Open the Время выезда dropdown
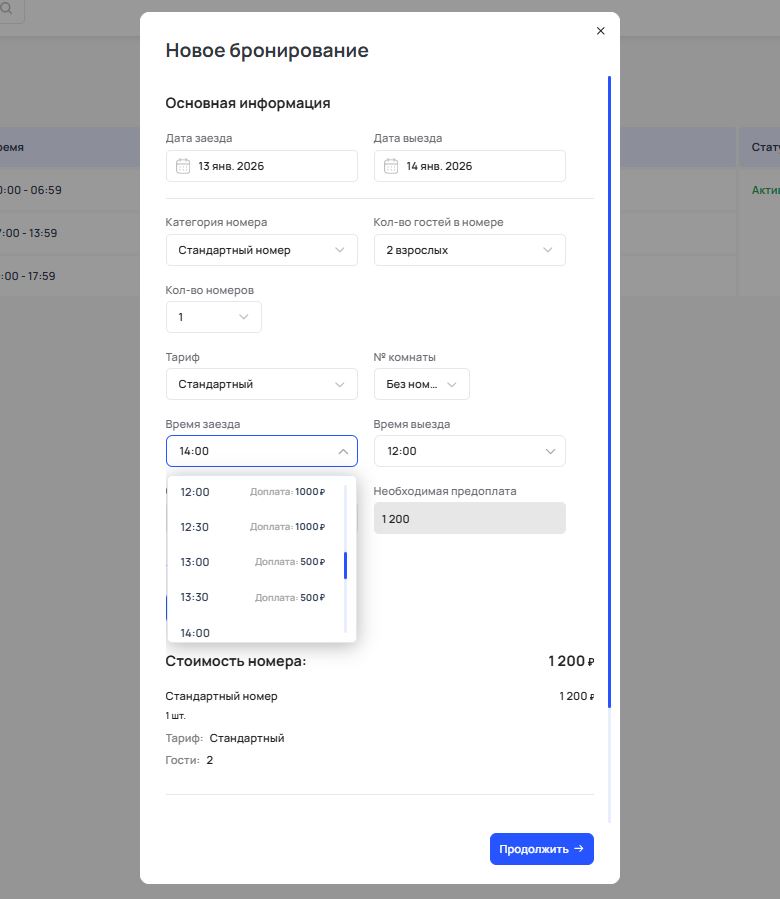Screen dimensions: 780x899 coord(469,451)
